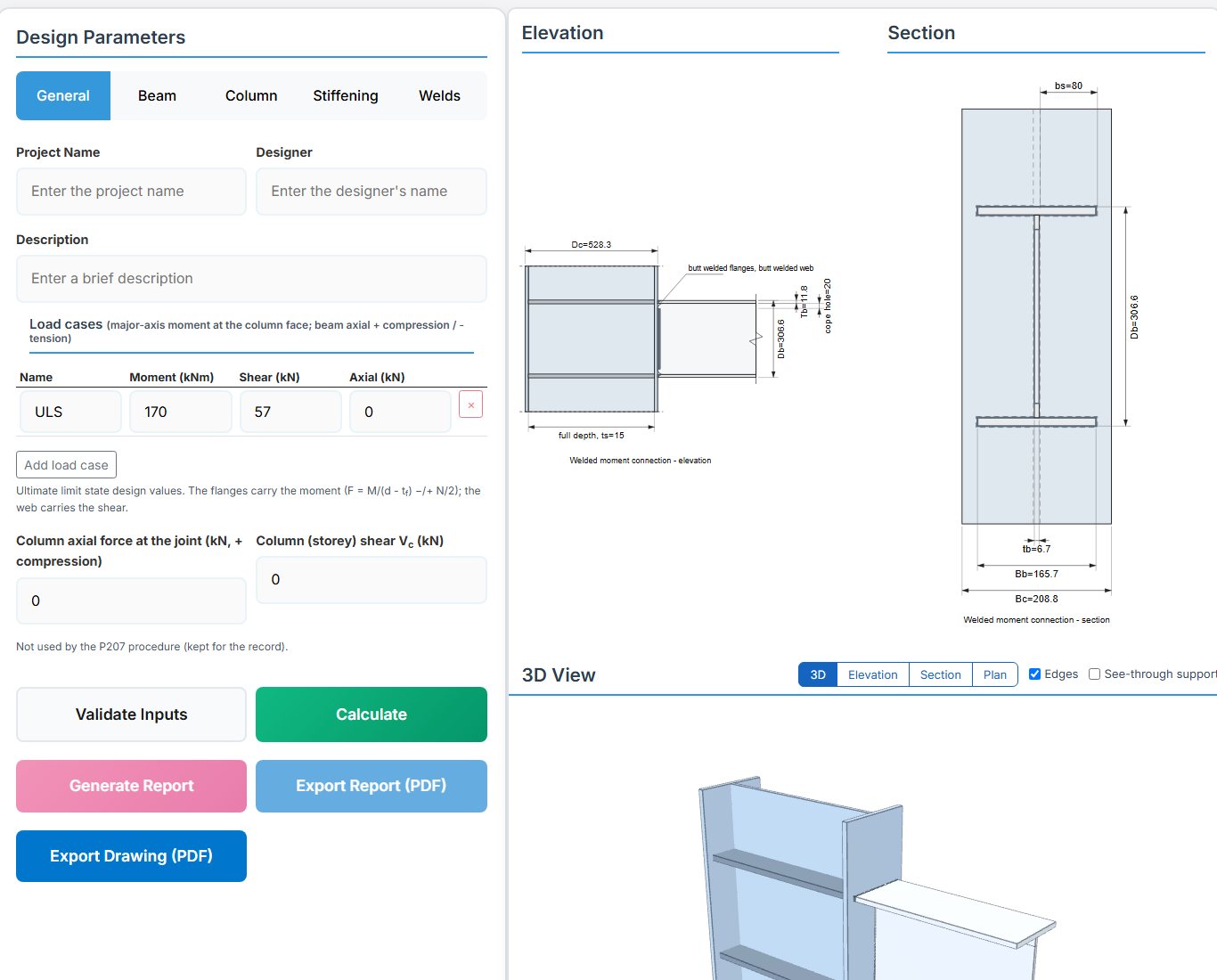The image size is (1217, 980).
Task: Focus the Designer name field
Action: click(372, 192)
